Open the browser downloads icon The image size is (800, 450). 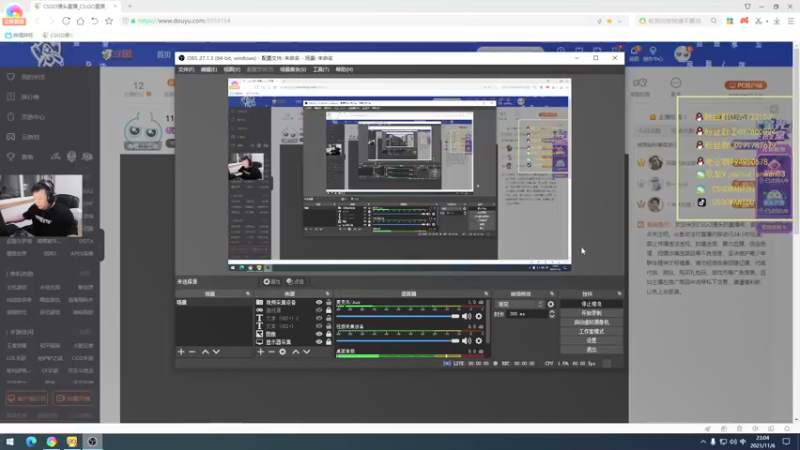pyautogui.click(x=777, y=21)
